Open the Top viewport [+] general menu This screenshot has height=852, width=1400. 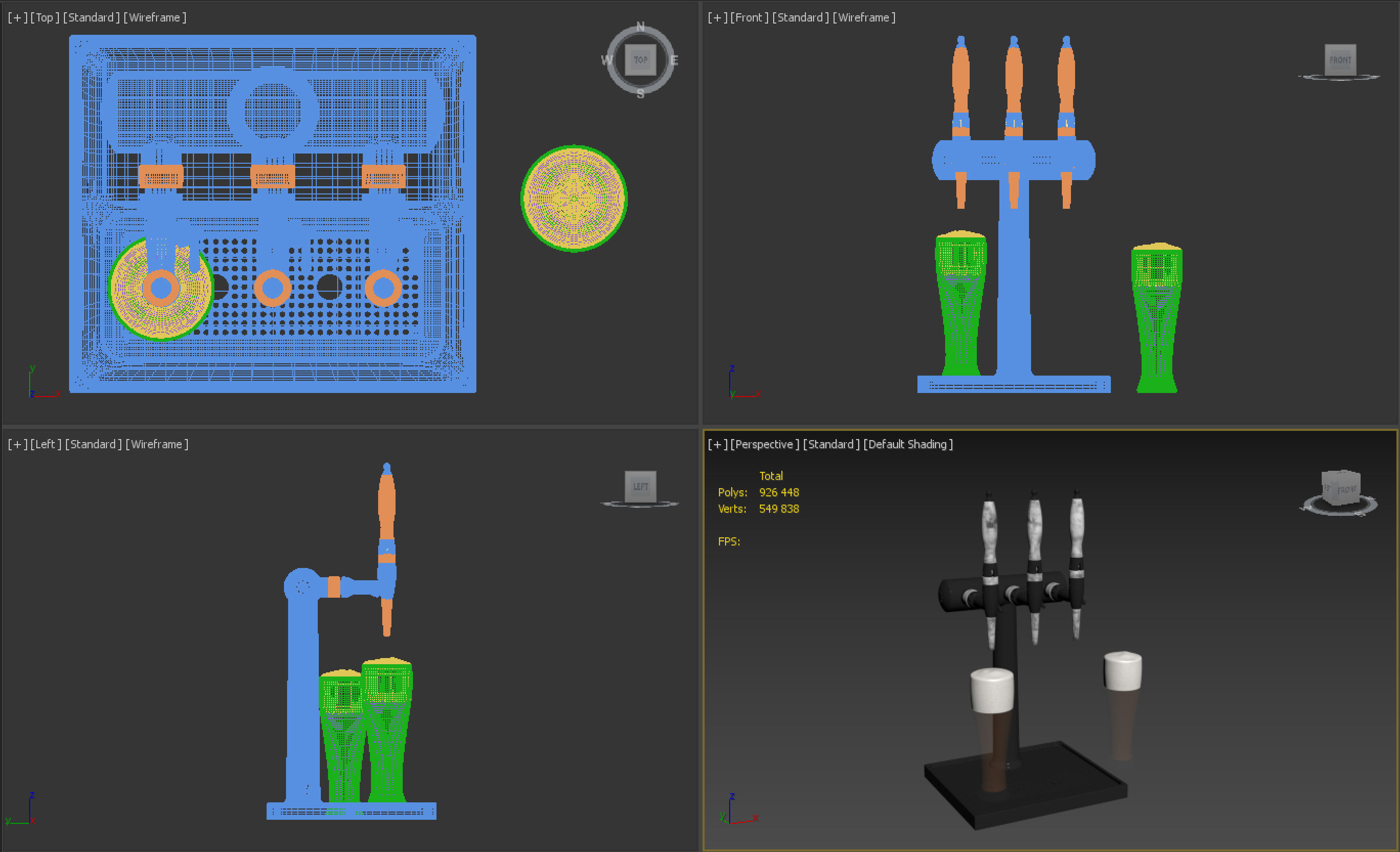point(17,17)
